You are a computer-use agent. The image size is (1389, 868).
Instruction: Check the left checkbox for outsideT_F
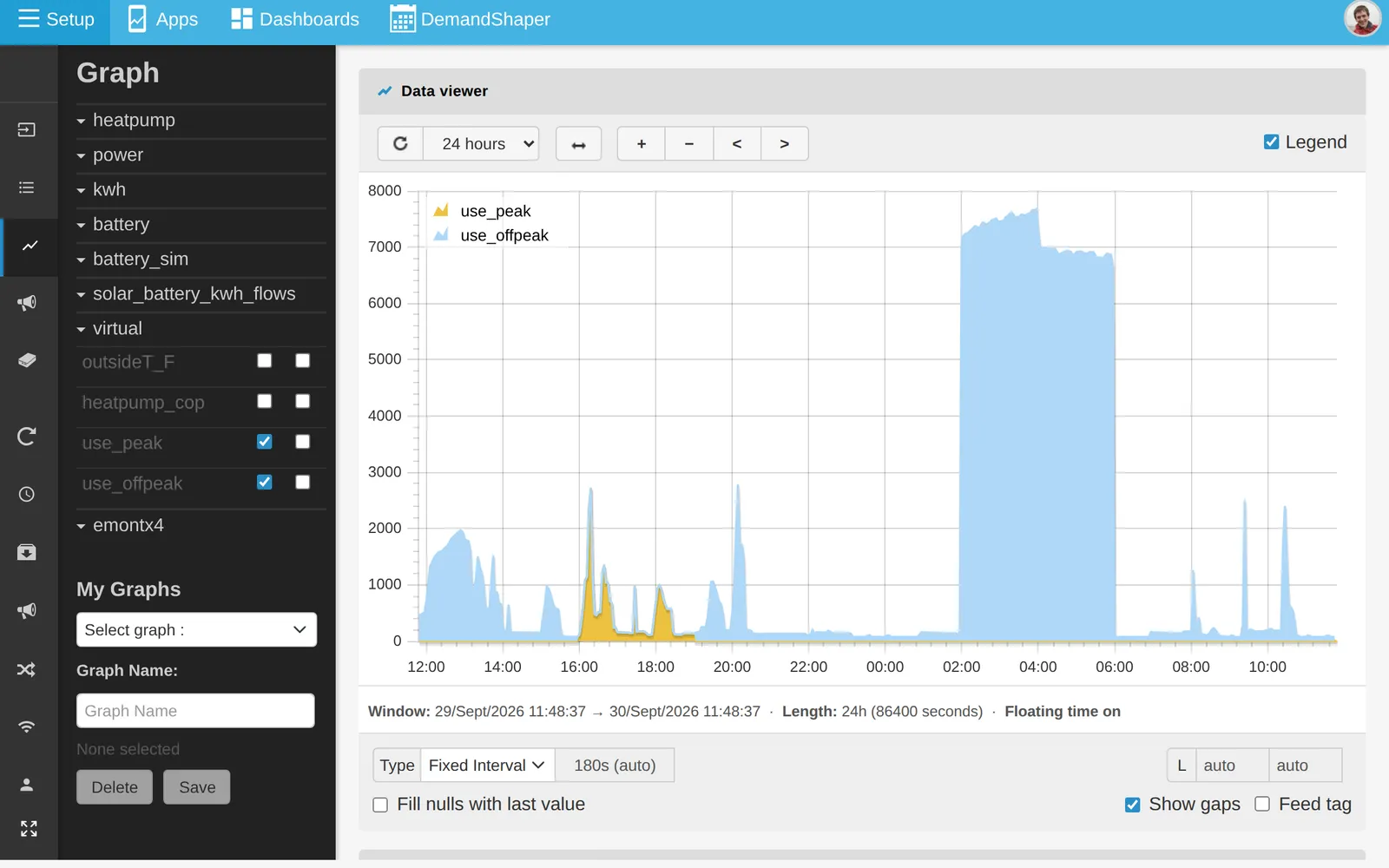click(265, 361)
